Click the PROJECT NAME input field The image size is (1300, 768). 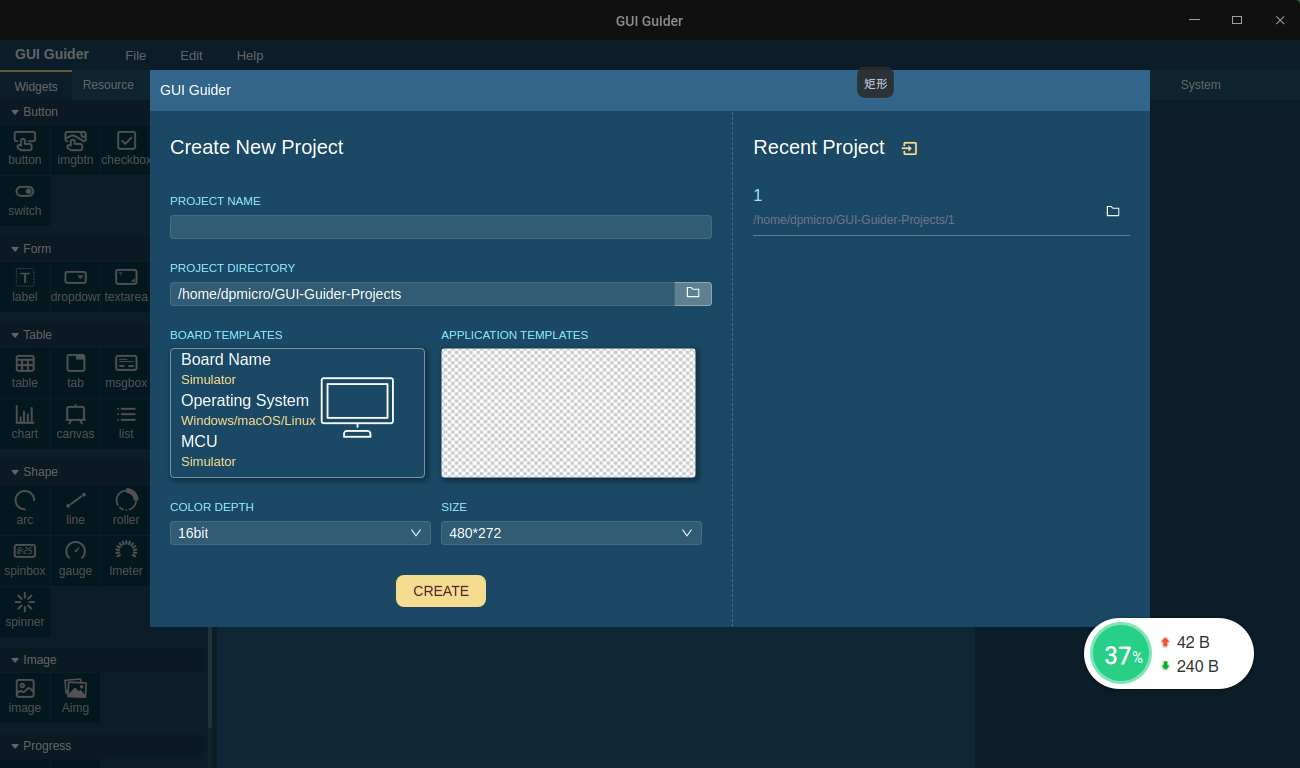441,227
